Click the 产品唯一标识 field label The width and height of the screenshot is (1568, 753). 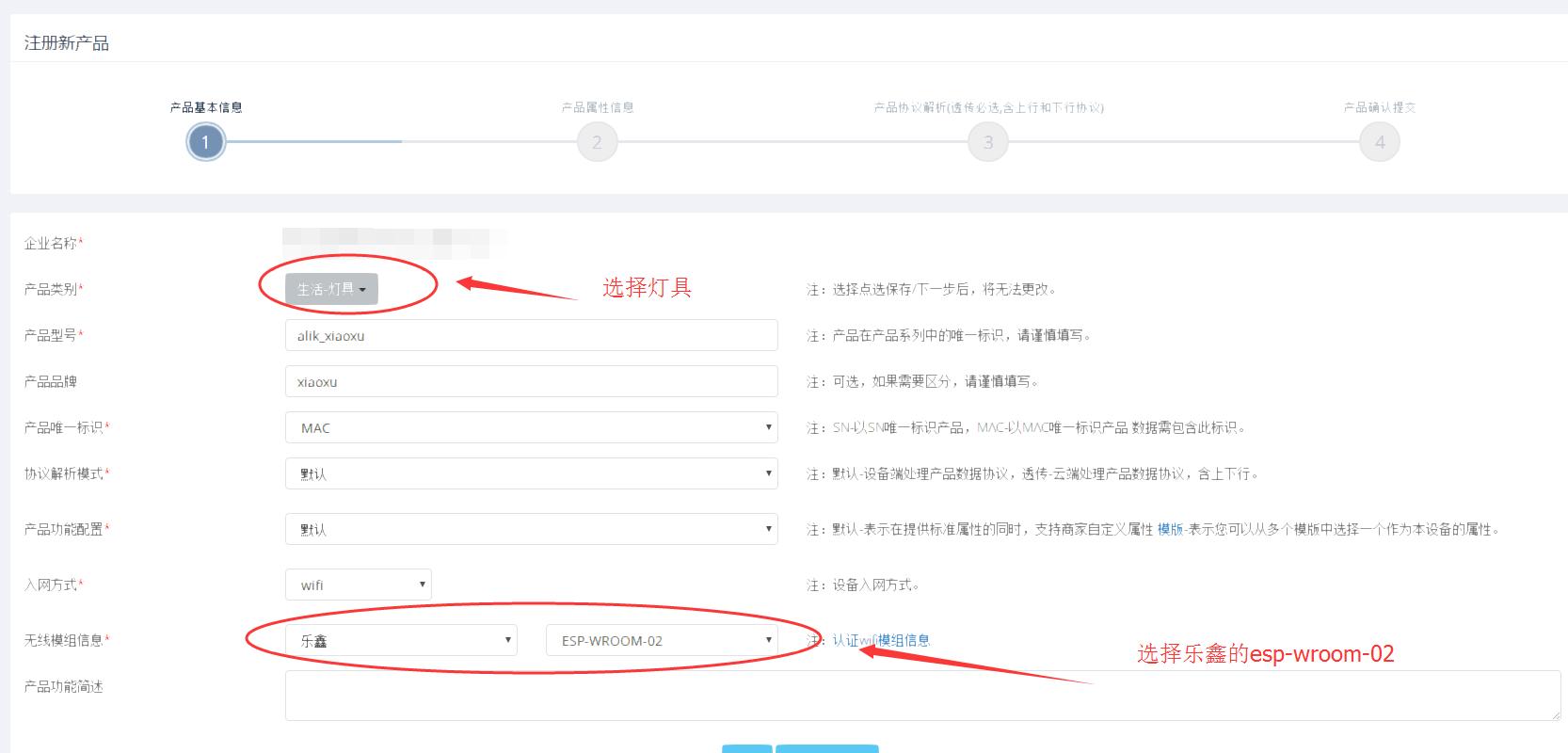(x=67, y=427)
